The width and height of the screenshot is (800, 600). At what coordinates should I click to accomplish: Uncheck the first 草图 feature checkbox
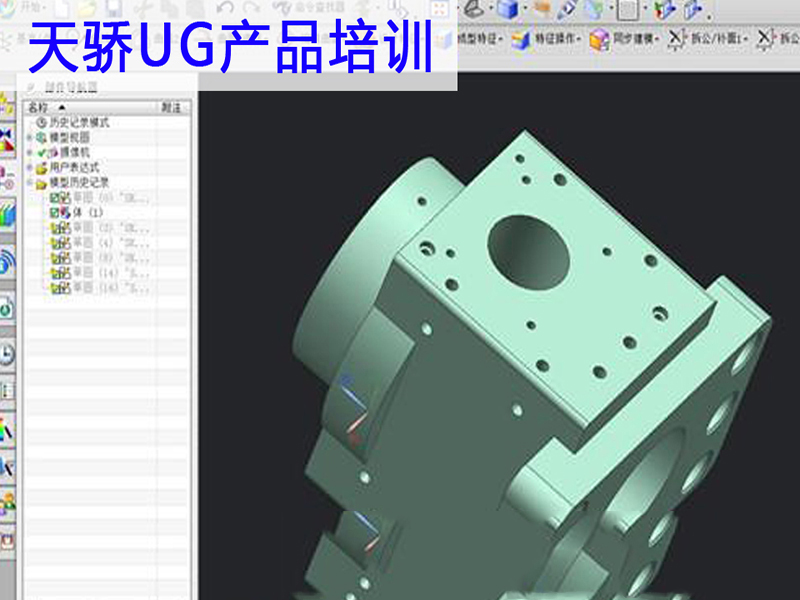coord(54,197)
